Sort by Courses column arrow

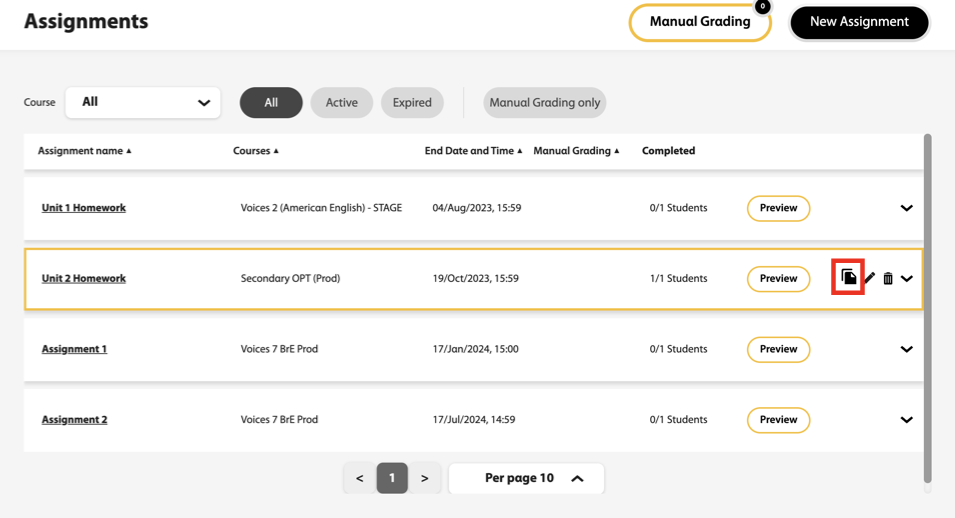[x=276, y=151]
